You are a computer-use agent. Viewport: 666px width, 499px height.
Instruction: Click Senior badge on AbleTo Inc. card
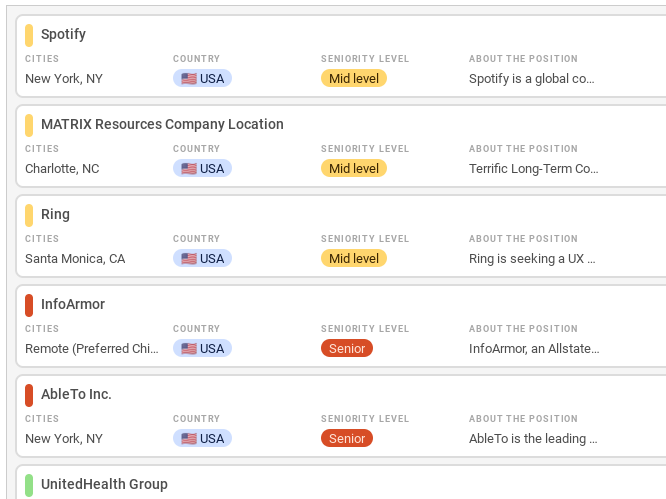pos(347,439)
